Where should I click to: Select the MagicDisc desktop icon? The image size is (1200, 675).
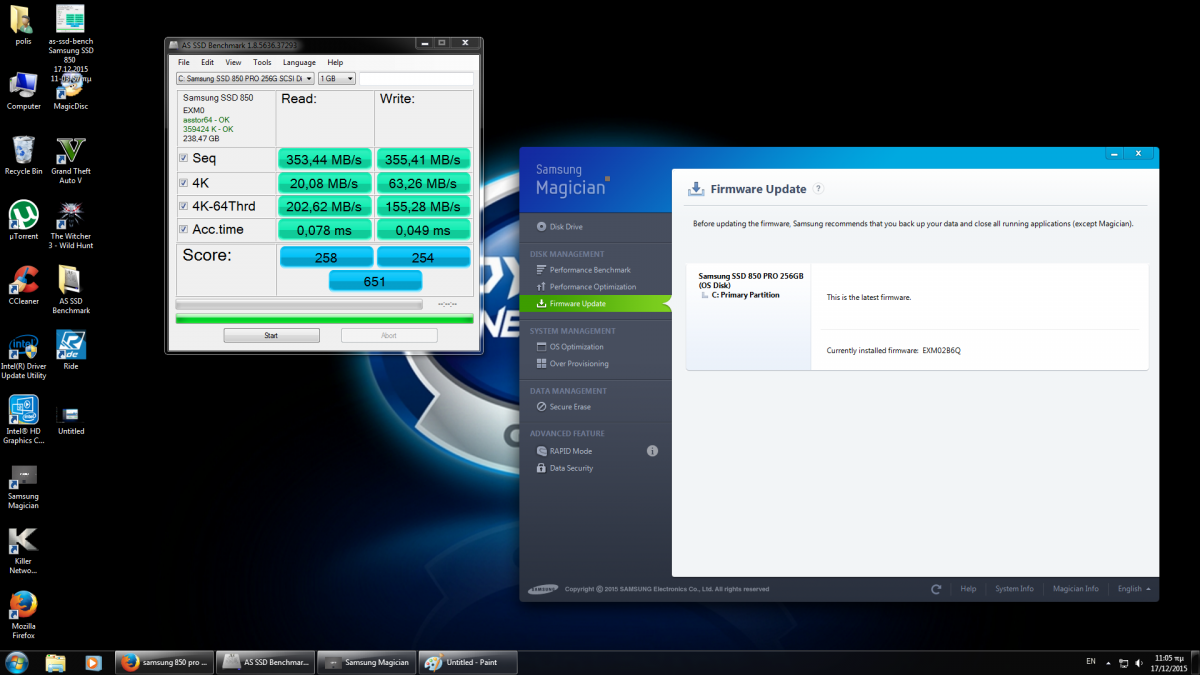tap(71, 91)
